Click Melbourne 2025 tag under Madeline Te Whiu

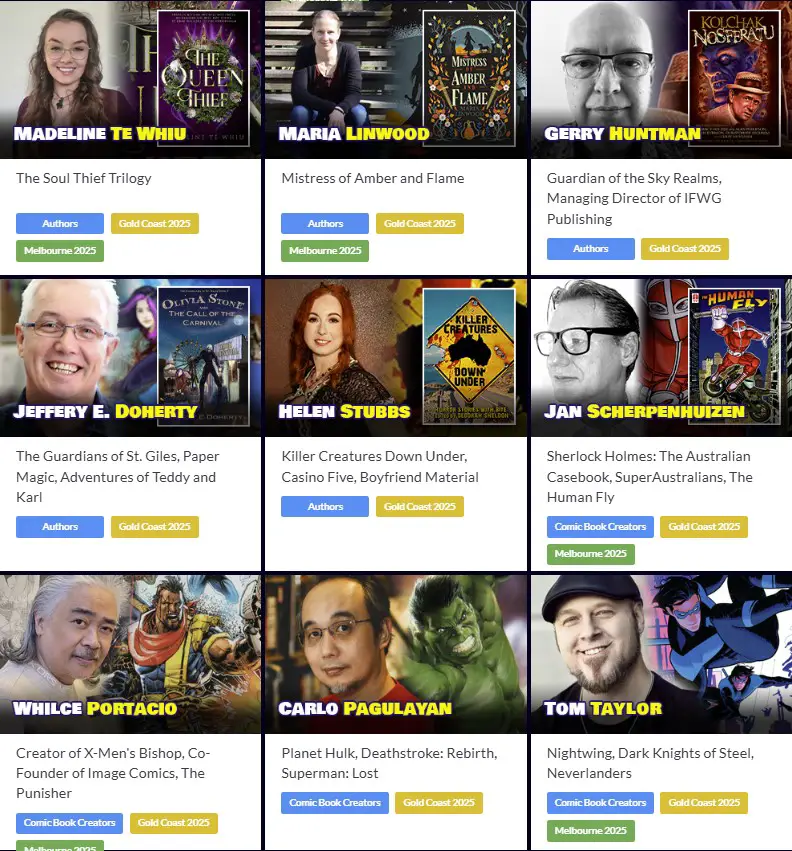click(x=60, y=251)
